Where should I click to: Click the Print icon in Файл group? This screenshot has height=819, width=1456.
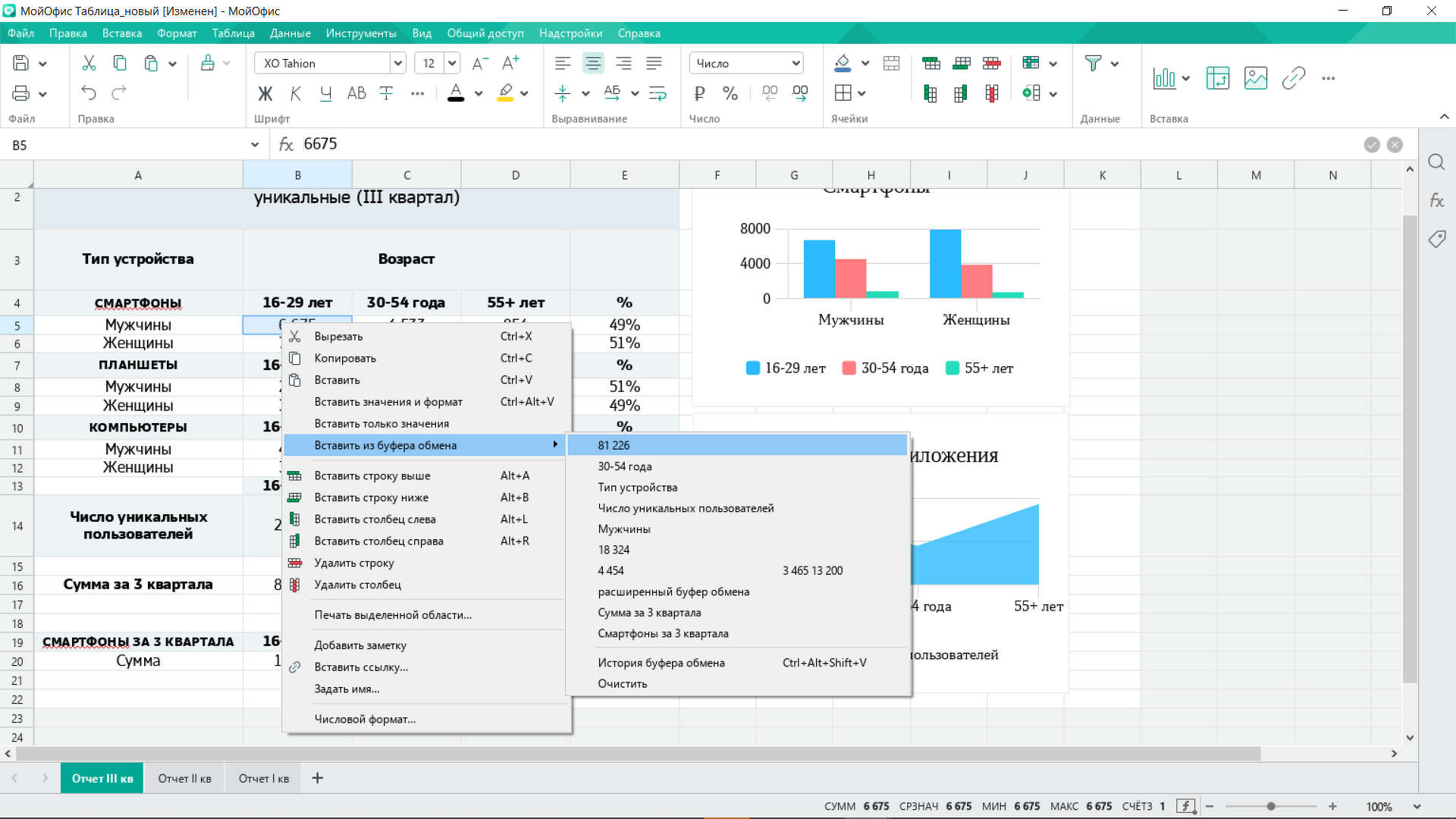(21, 93)
